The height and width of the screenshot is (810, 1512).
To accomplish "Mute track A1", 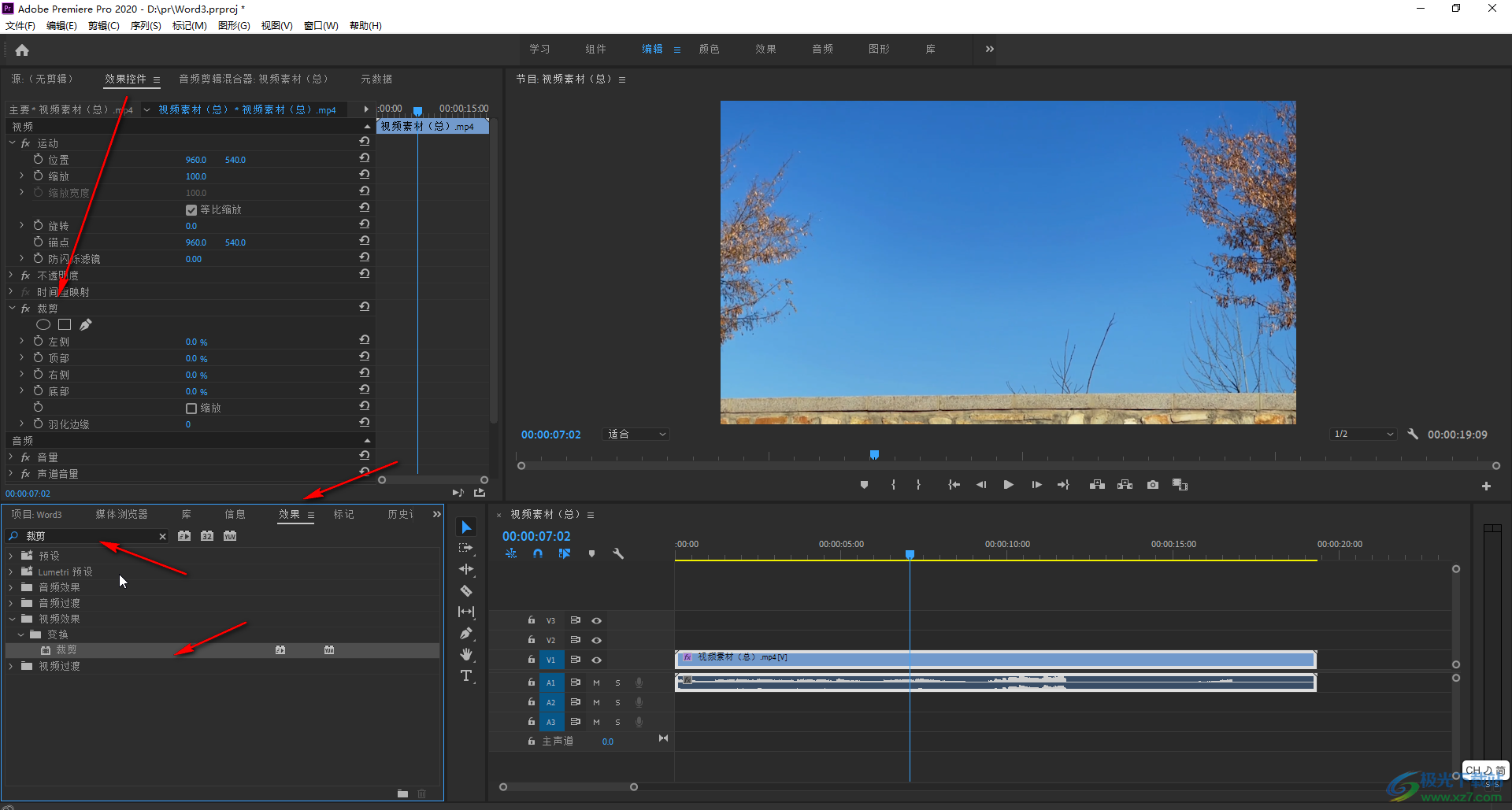I will [x=596, y=682].
